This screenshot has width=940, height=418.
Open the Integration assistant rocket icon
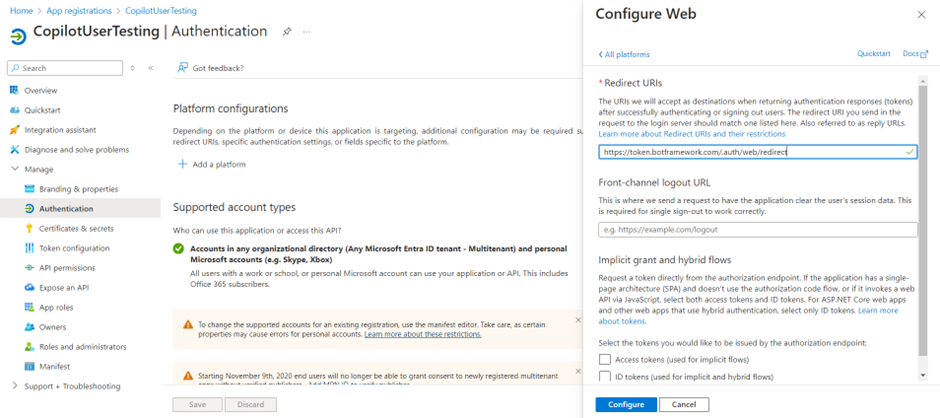coord(14,130)
